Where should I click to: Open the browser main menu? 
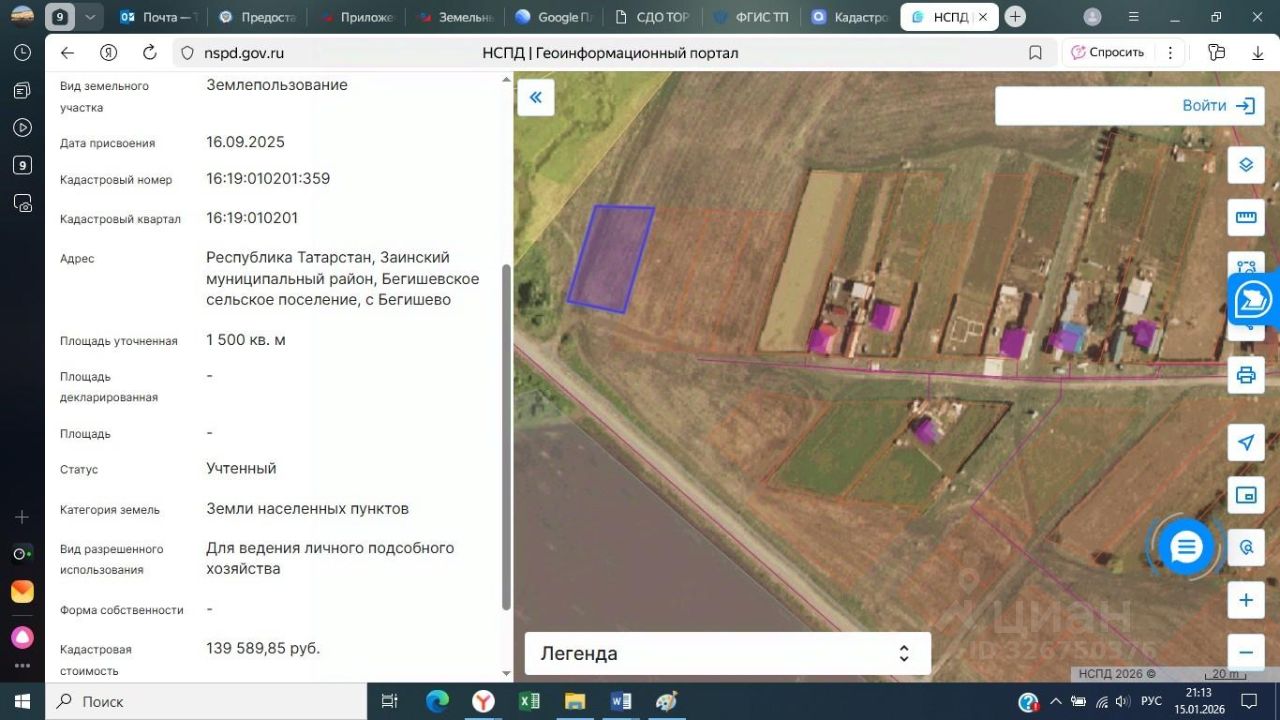coord(1133,17)
